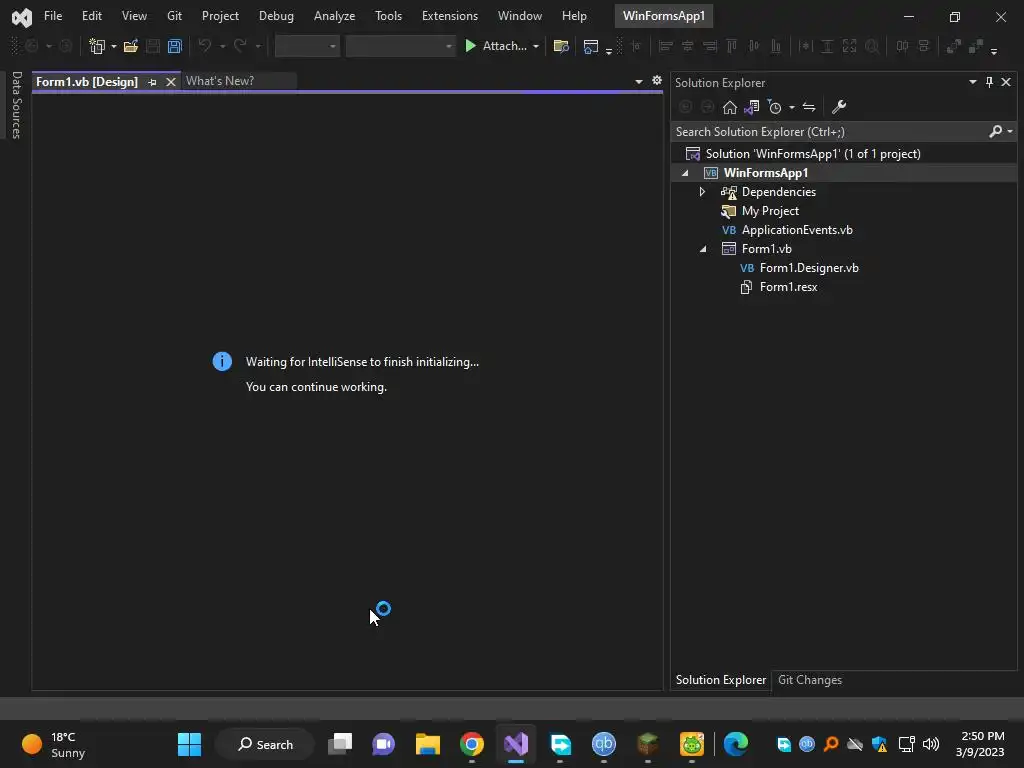Open the open-documents list dropdown arrow
This screenshot has width=1024, height=768.
pyautogui.click(x=639, y=82)
